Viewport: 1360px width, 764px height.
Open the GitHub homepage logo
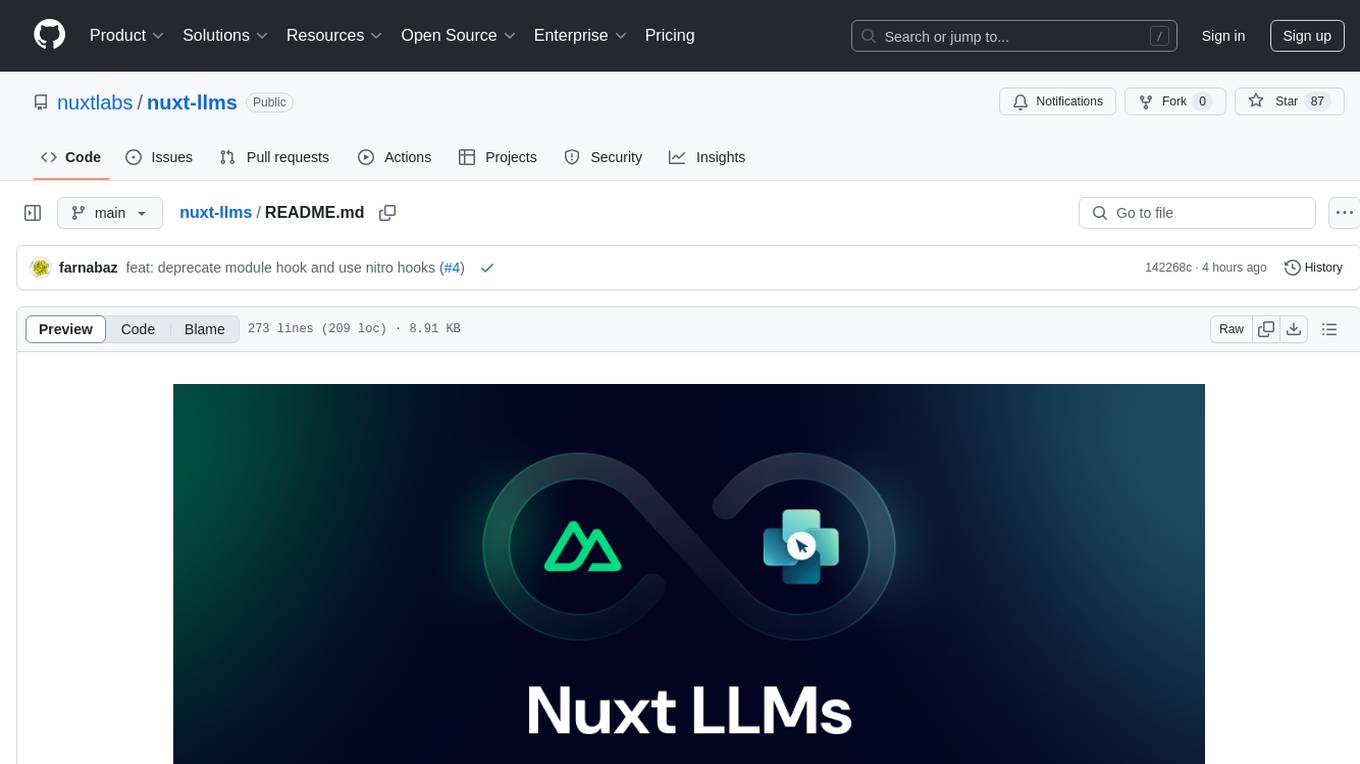pyautogui.click(x=49, y=35)
